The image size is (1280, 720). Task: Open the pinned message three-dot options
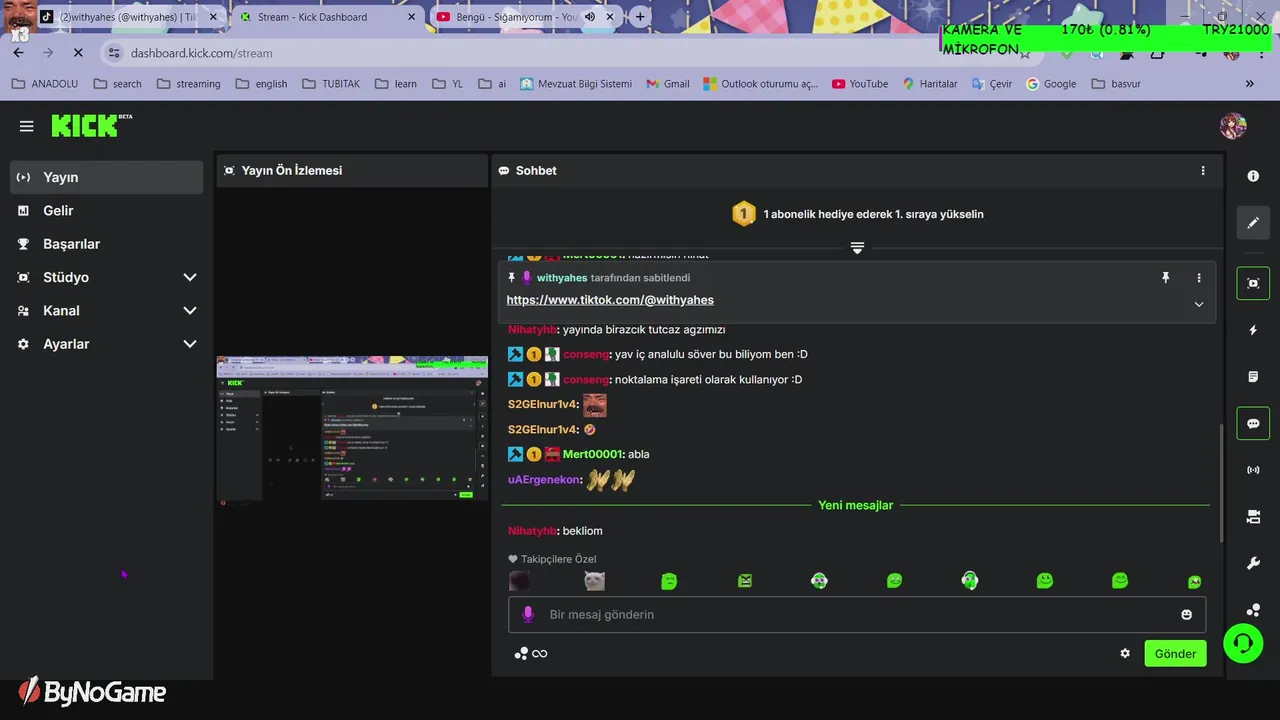[x=1199, y=278]
